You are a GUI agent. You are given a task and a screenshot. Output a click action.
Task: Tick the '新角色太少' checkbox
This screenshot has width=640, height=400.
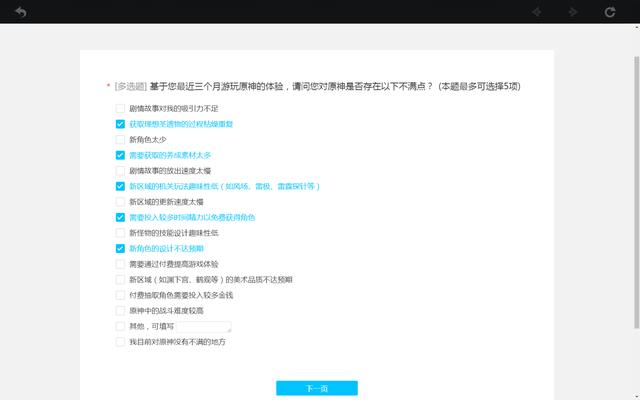(x=120, y=139)
